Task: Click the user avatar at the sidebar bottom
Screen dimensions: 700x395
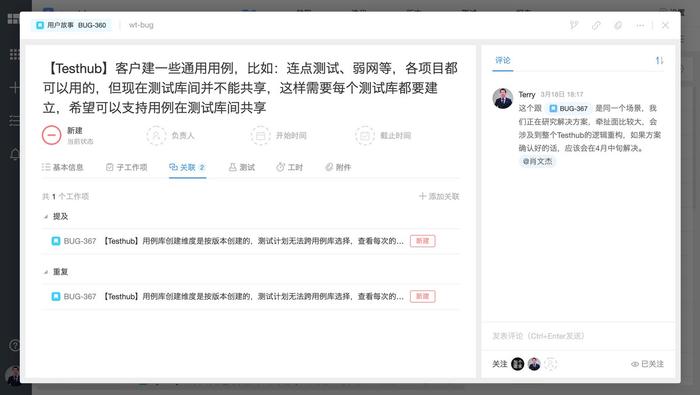Action: (x=13, y=376)
